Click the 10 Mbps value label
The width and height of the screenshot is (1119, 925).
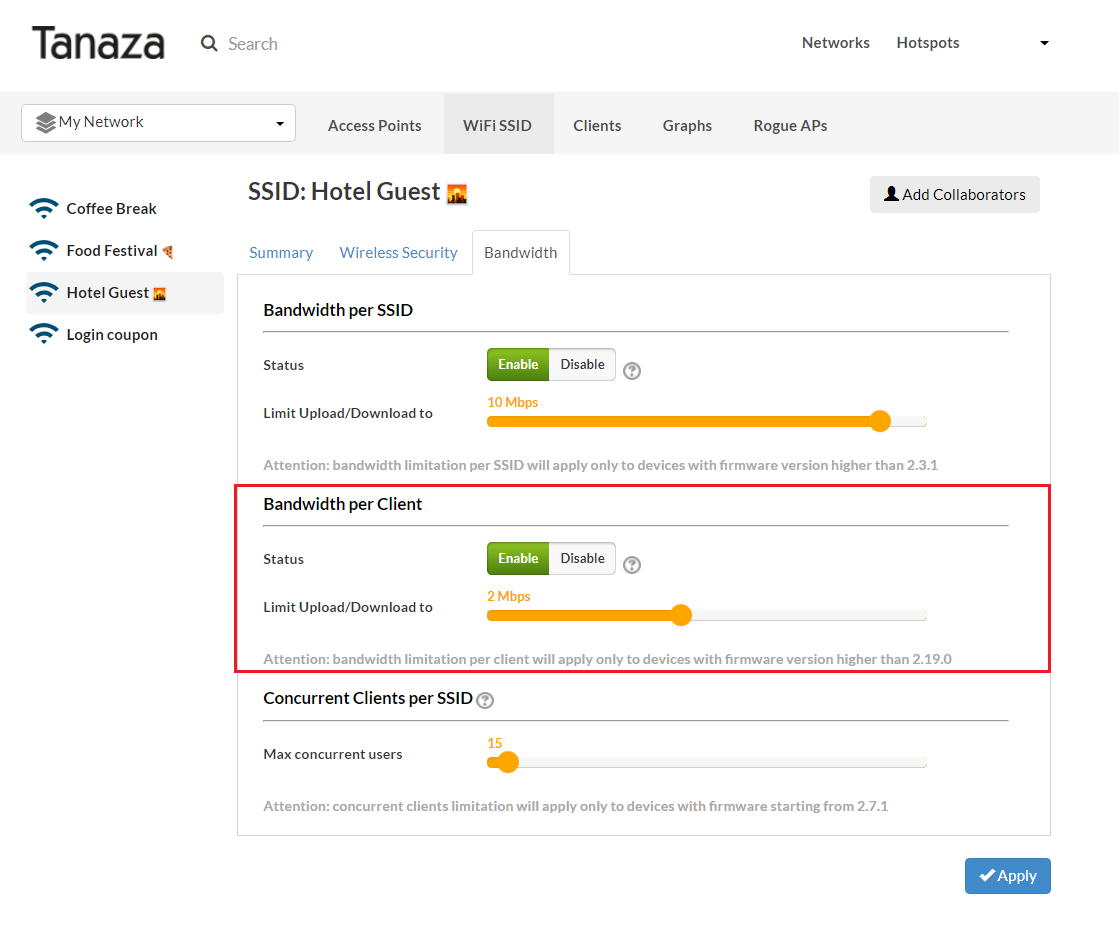point(512,402)
